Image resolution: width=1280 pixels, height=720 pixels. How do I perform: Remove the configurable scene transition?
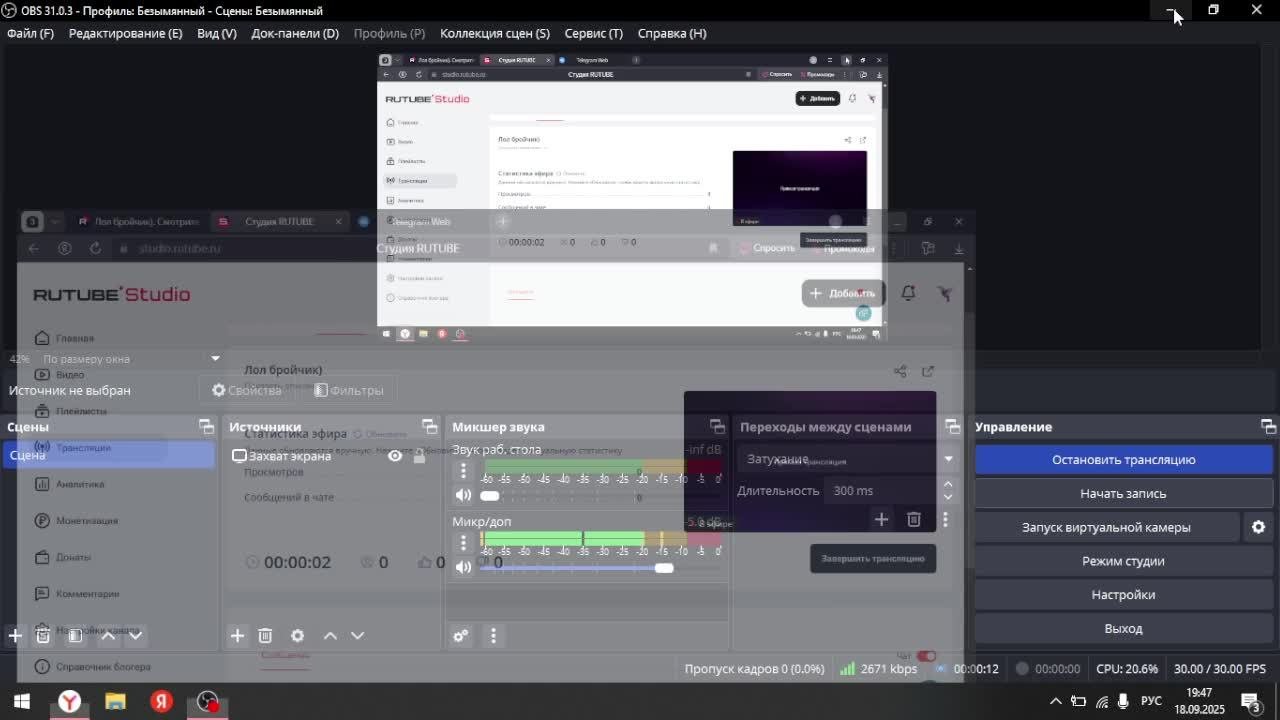pos(914,519)
